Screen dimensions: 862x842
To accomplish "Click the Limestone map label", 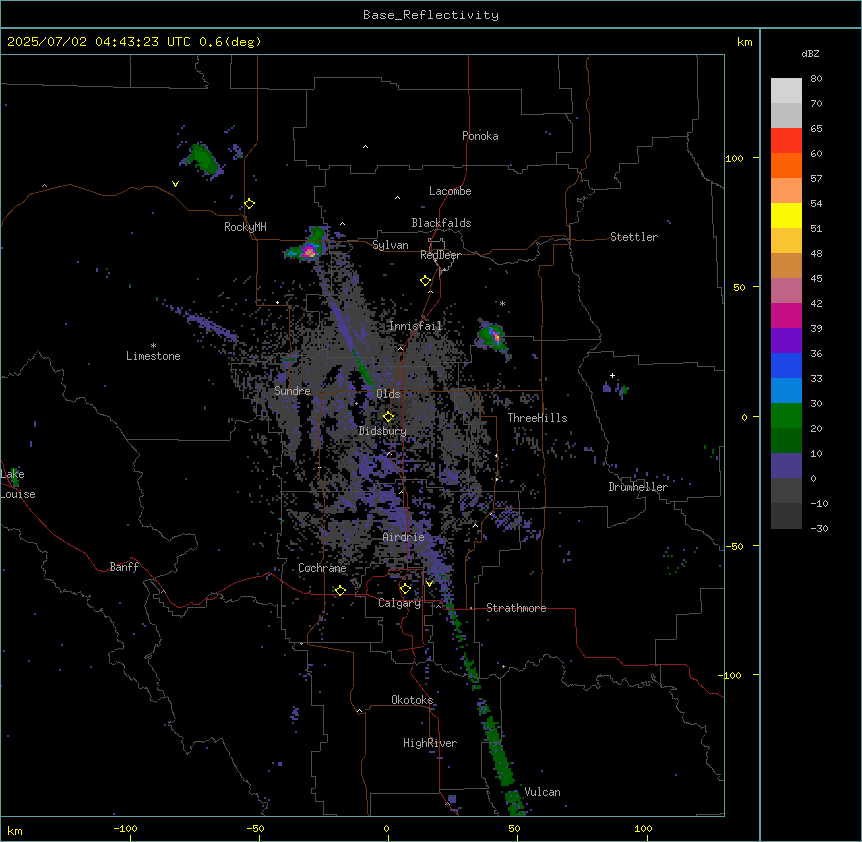I will 153,356.
